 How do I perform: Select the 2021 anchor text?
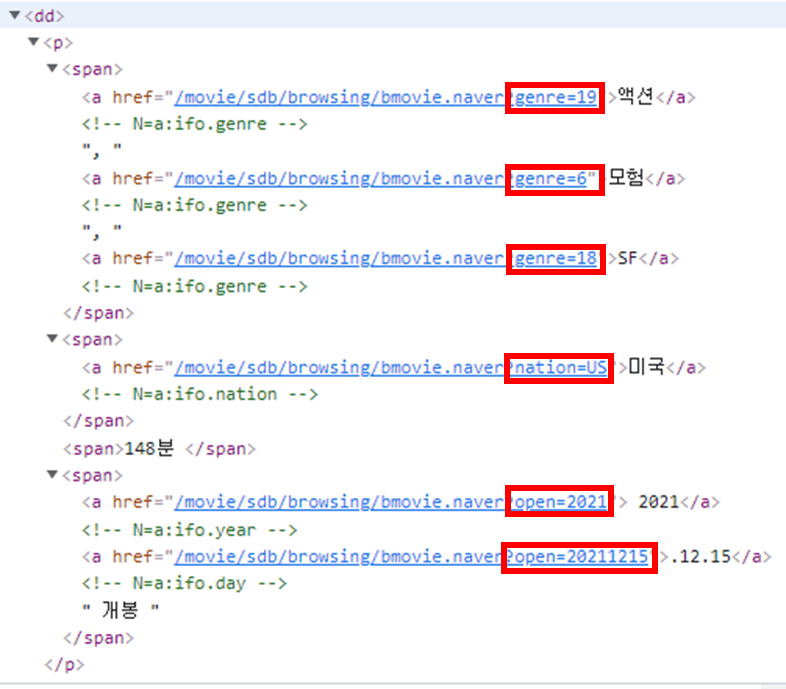click(x=658, y=502)
